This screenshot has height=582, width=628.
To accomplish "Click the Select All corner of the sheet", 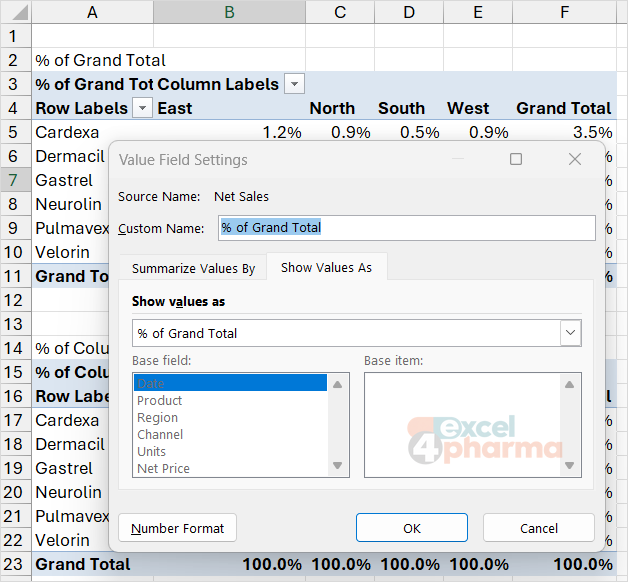I will click(16, 12).
